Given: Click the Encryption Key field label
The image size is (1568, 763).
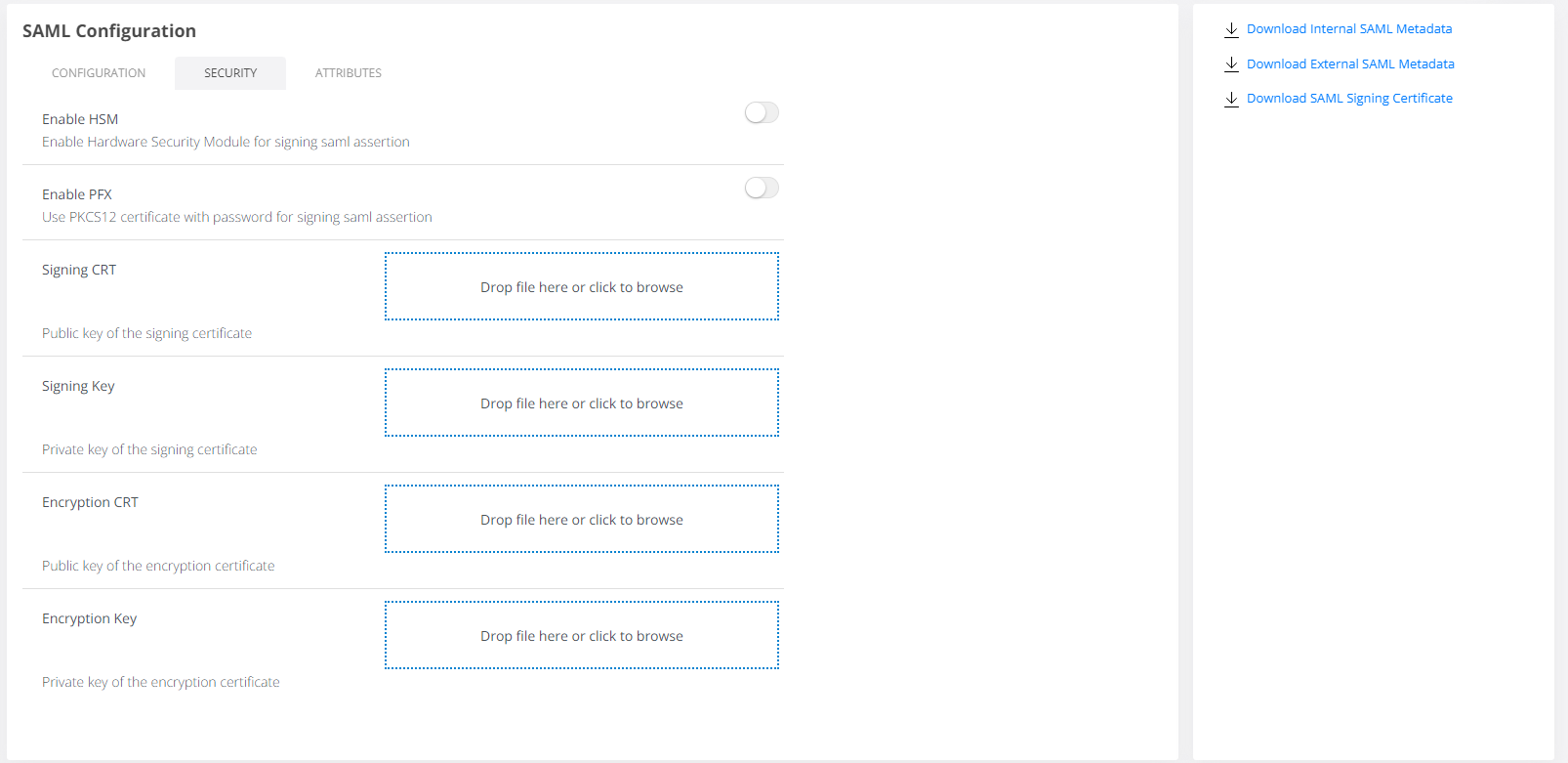Looking at the screenshot, I should pos(90,619).
